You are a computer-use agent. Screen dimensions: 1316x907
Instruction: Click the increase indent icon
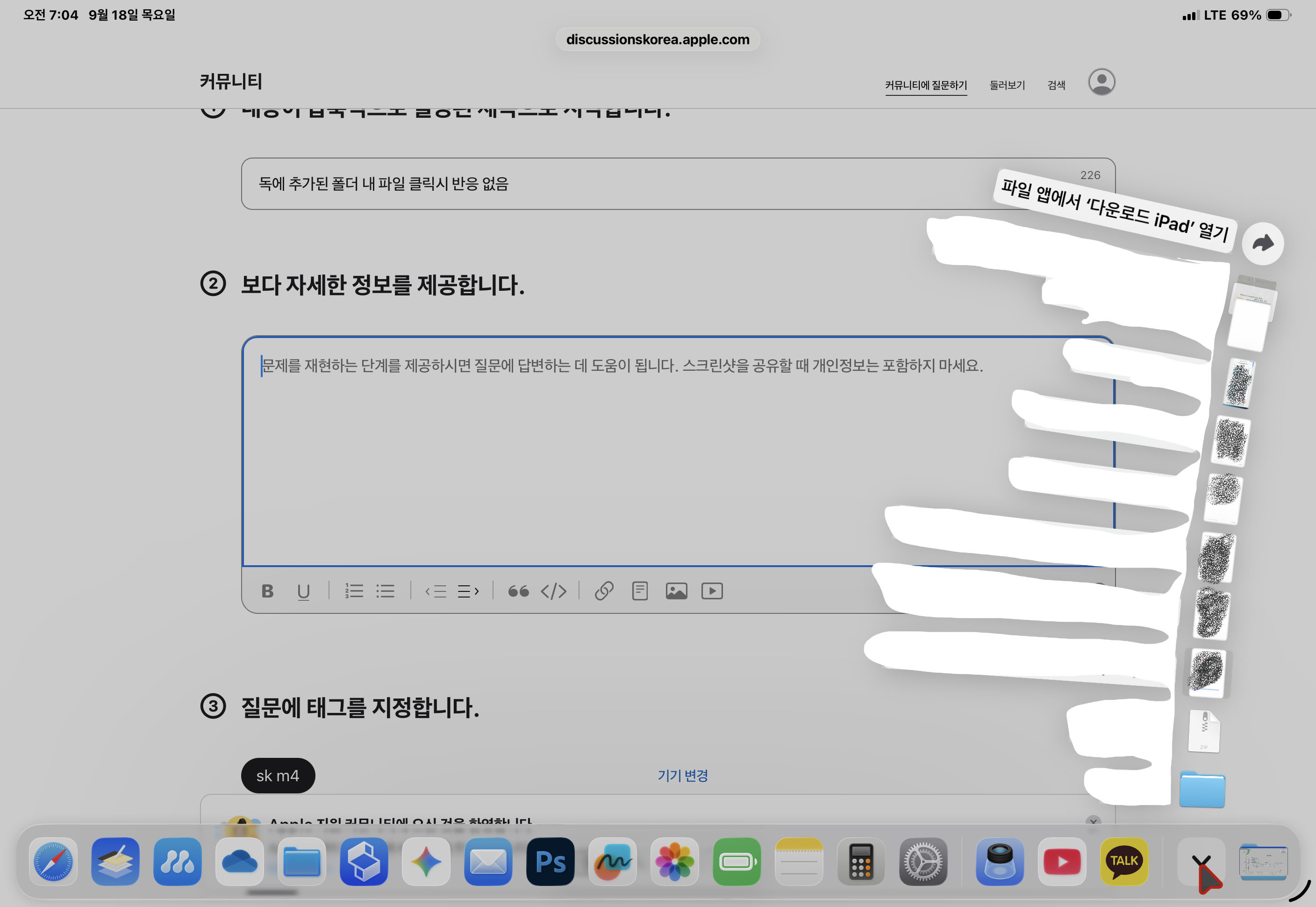click(x=468, y=591)
